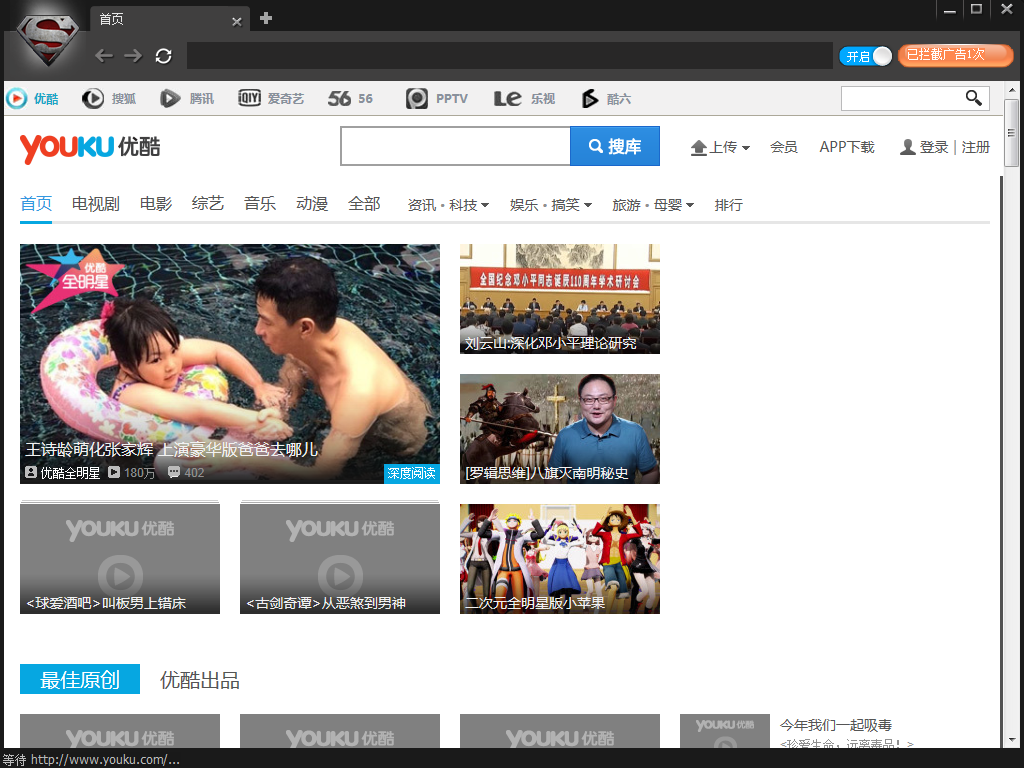The image size is (1024, 768).
Task: Click the magnifier icon in toolbar search
Action: point(973,98)
